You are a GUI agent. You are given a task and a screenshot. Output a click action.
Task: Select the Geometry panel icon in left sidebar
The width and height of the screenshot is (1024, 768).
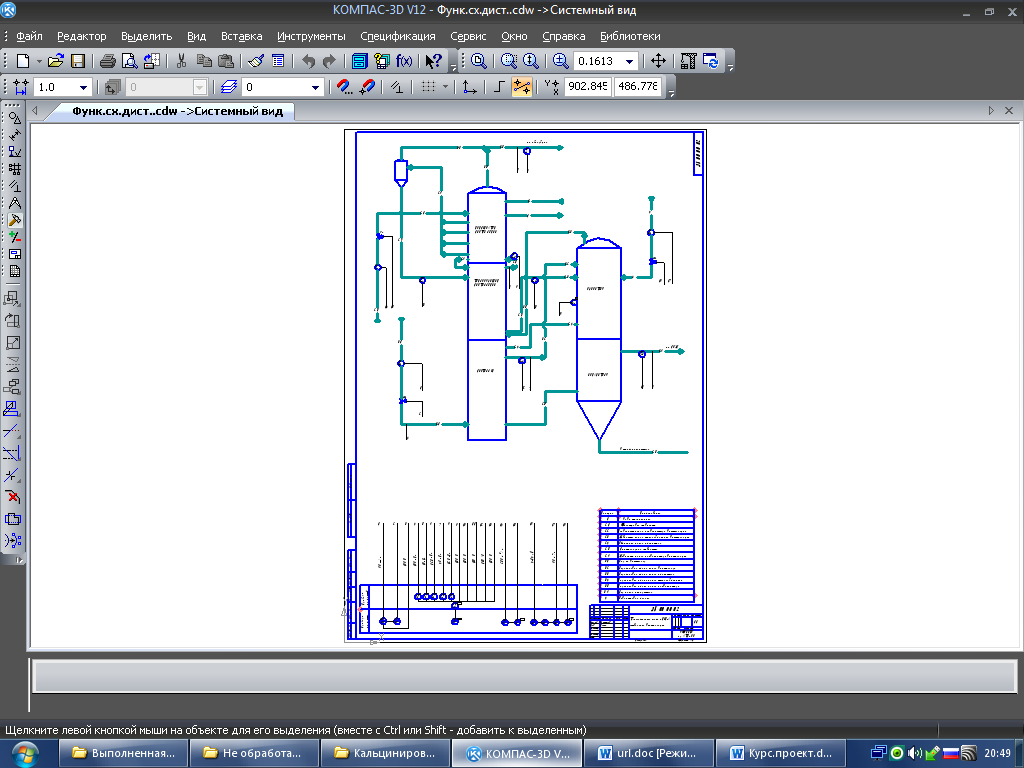click(x=14, y=118)
